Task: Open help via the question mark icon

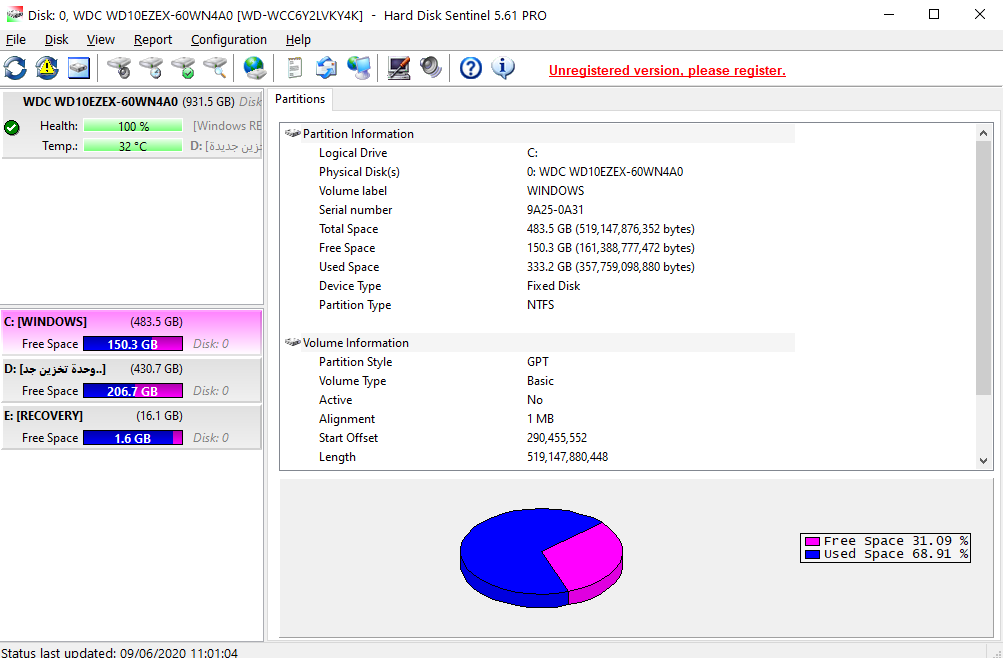Action: [x=471, y=68]
